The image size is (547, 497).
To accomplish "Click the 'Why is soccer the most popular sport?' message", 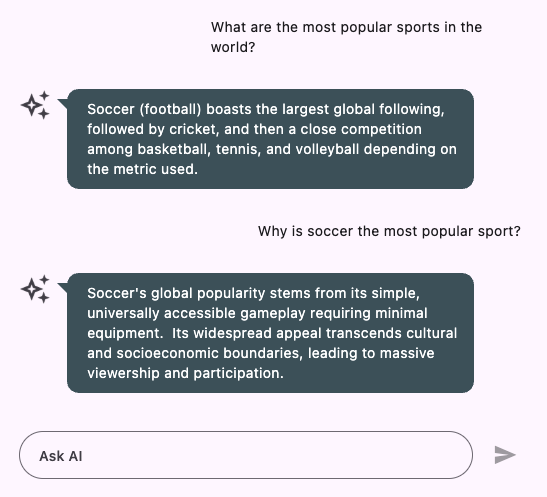I will pyautogui.click(x=389, y=231).
